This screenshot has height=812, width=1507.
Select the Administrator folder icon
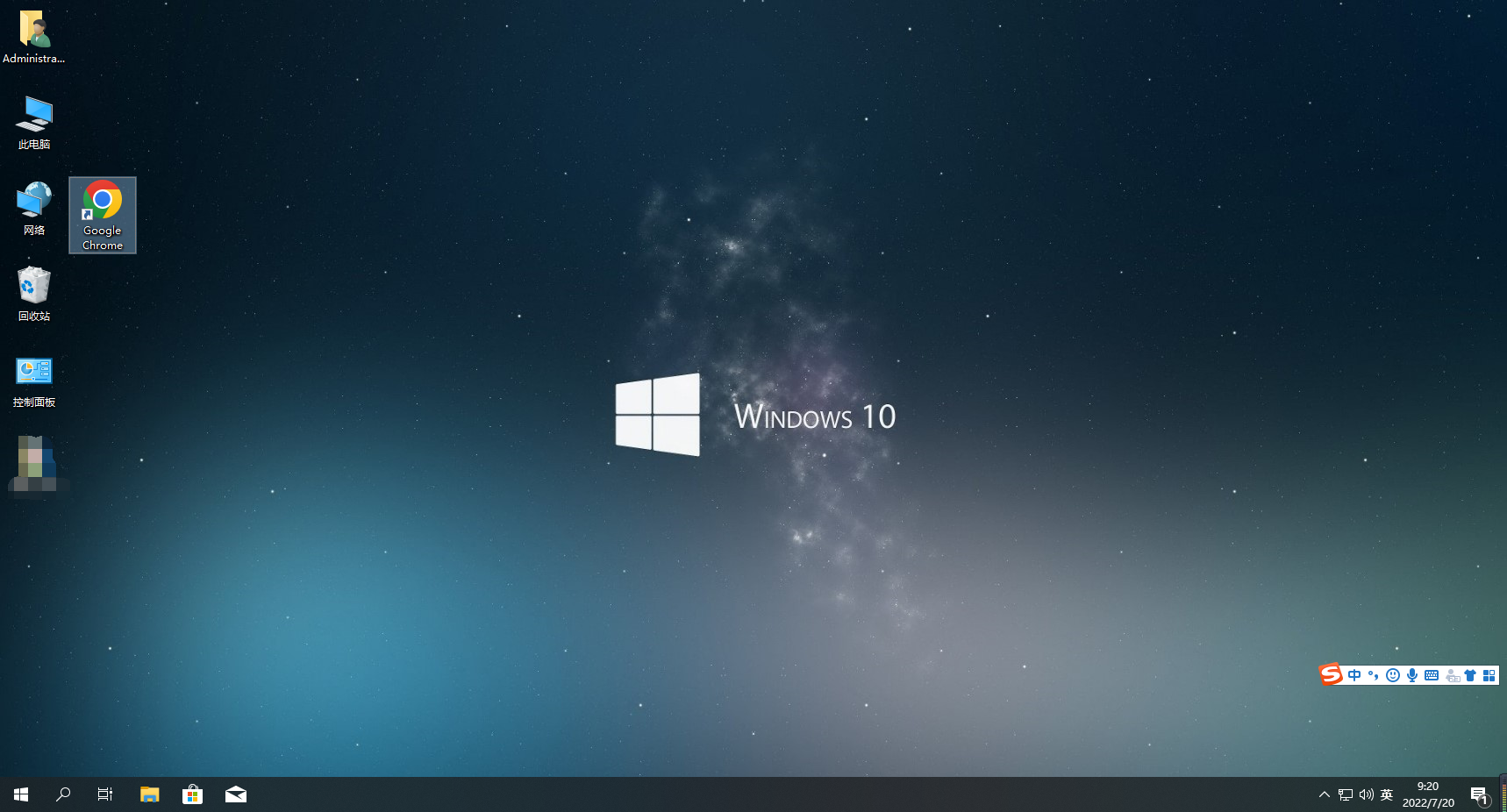33,37
